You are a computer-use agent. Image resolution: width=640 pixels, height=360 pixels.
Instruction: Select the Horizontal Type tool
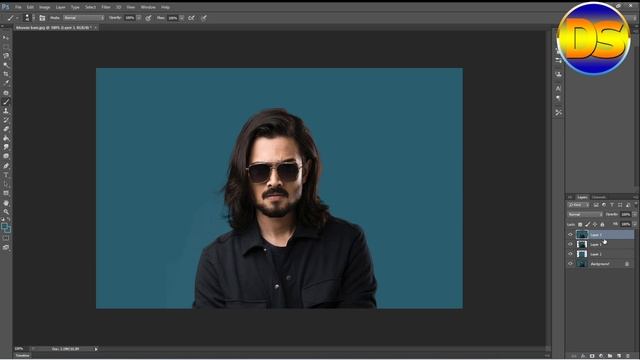(6, 175)
